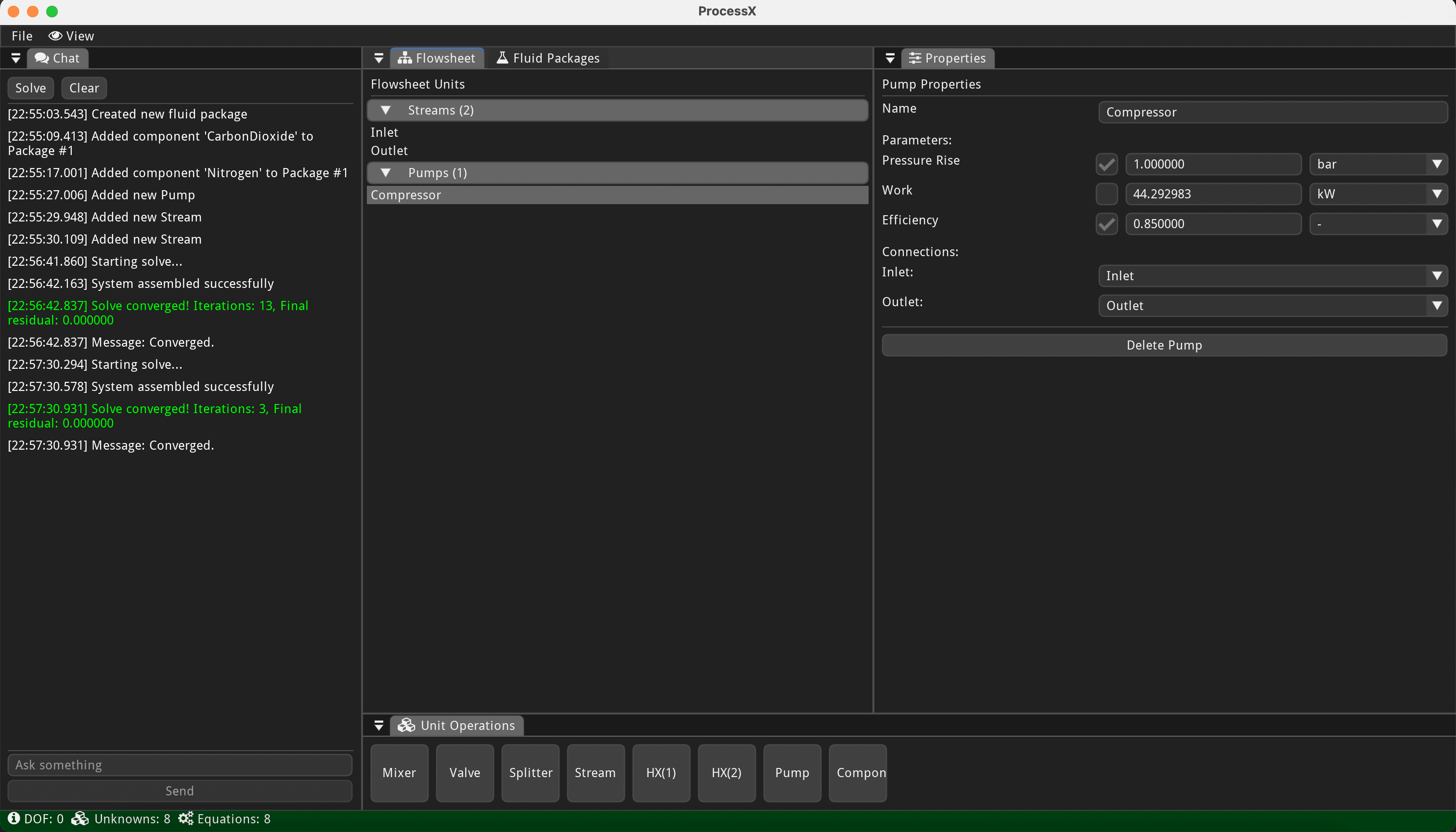
Task: Open the pressure unit dropdown showing bar
Action: click(1378, 164)
